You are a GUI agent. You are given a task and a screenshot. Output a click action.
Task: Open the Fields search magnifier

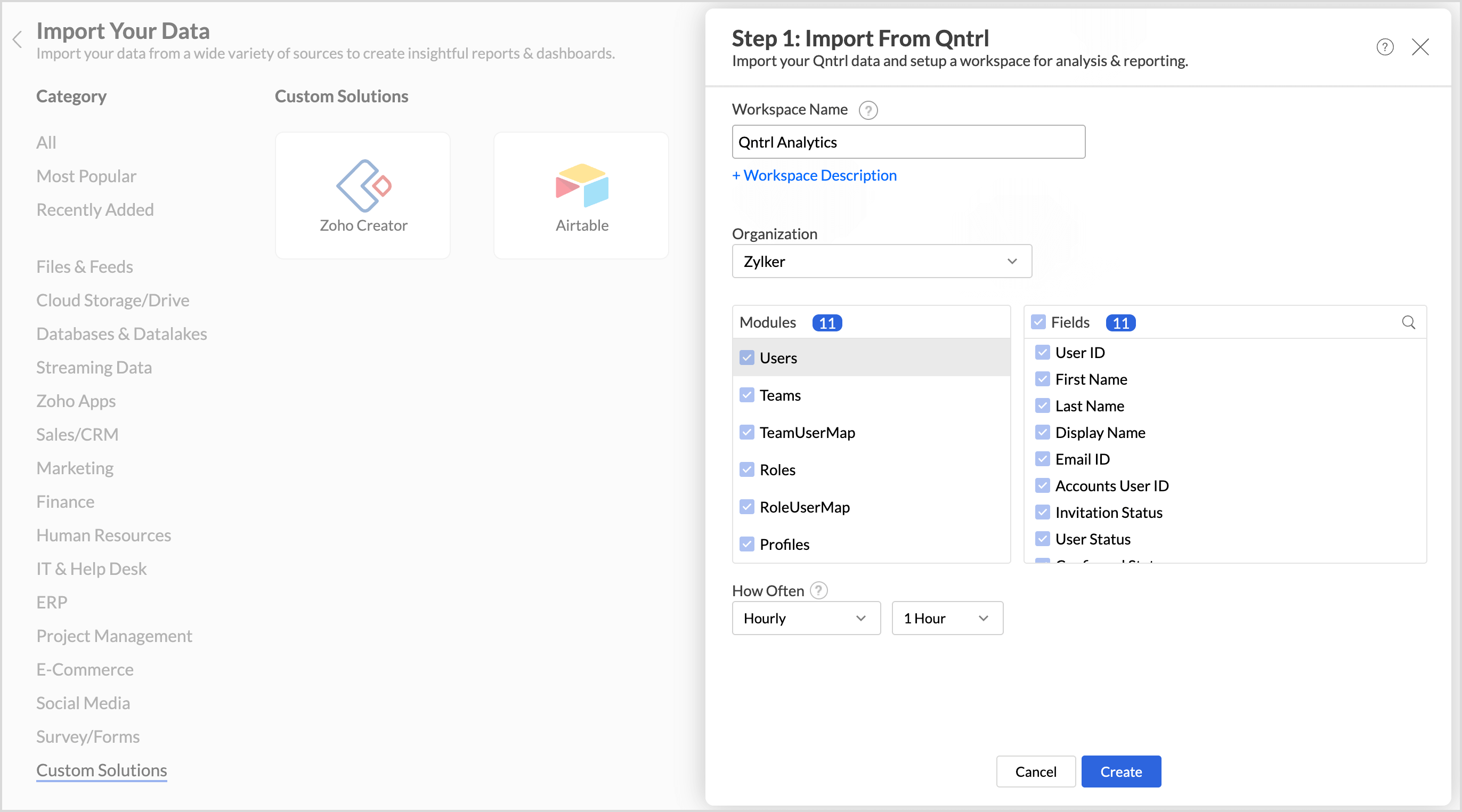click(1408, 322)
